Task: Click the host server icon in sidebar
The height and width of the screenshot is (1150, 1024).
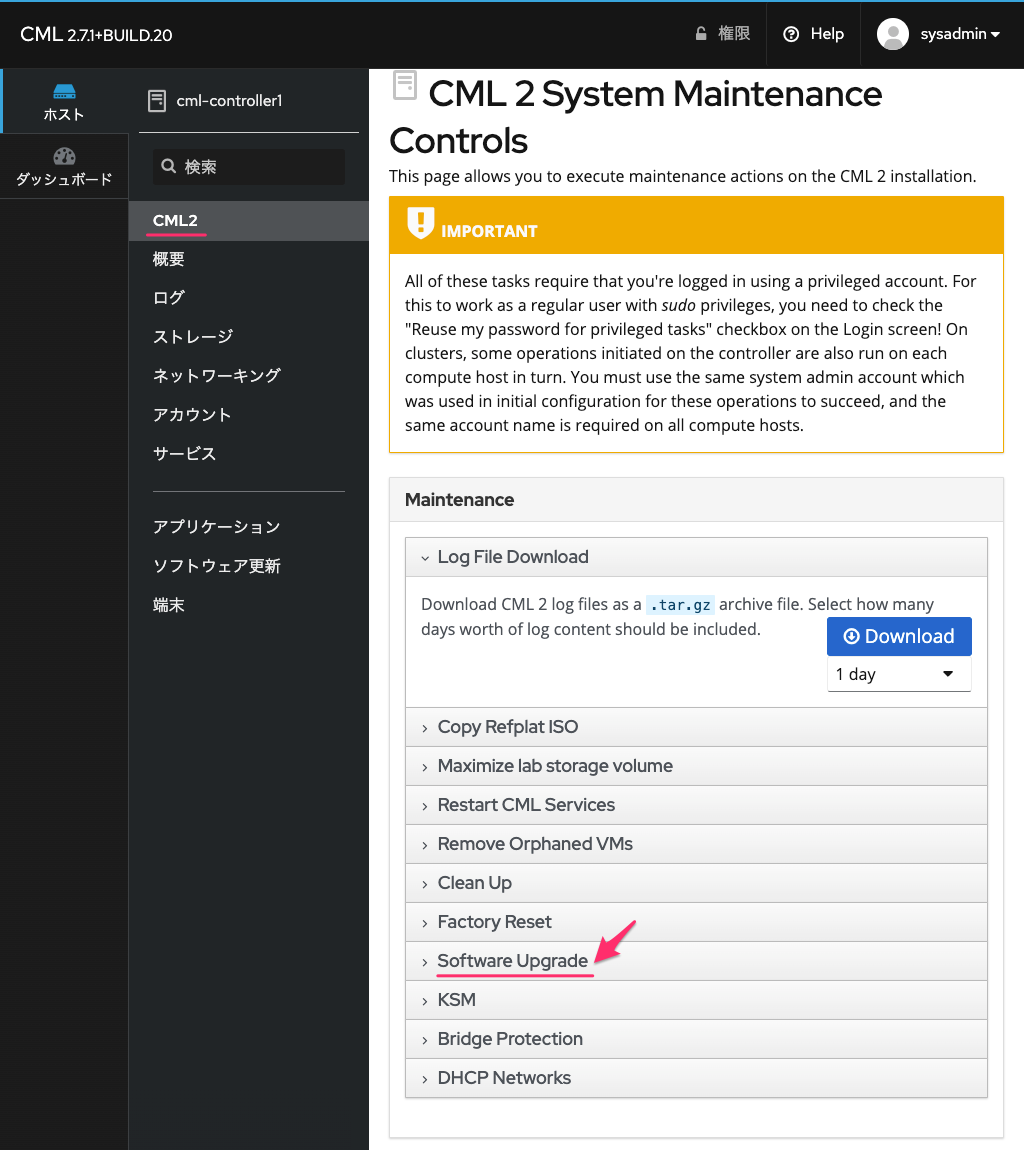Action: [64, 92]
